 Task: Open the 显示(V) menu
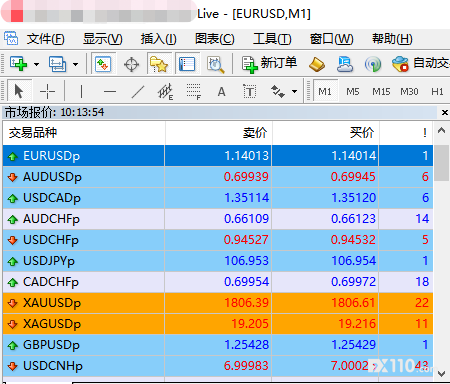pyautogui.click(x=103, y=39)
